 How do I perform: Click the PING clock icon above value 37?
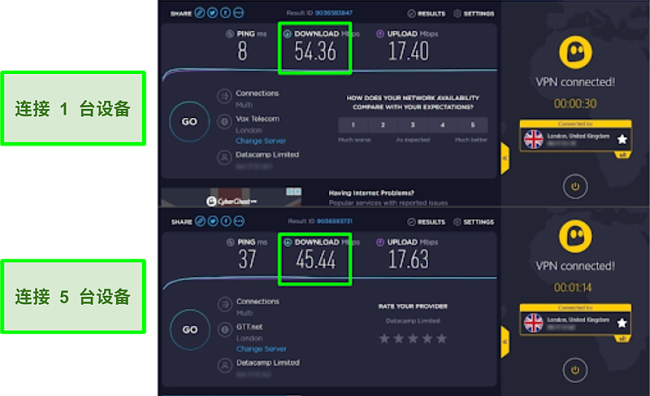point(230,242)
